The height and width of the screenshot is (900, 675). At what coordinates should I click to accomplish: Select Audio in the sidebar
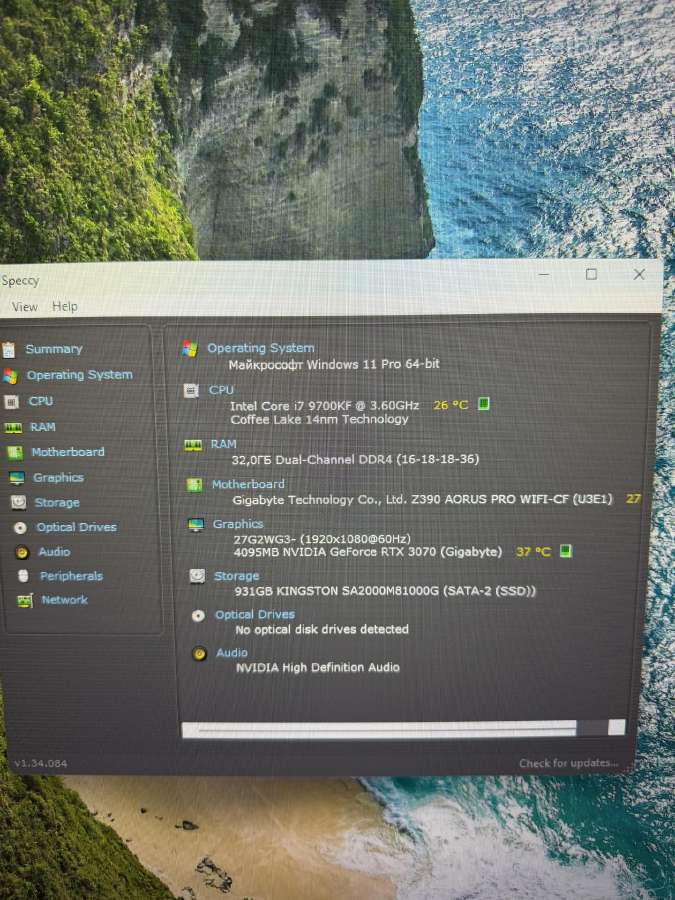coord(54,552)
